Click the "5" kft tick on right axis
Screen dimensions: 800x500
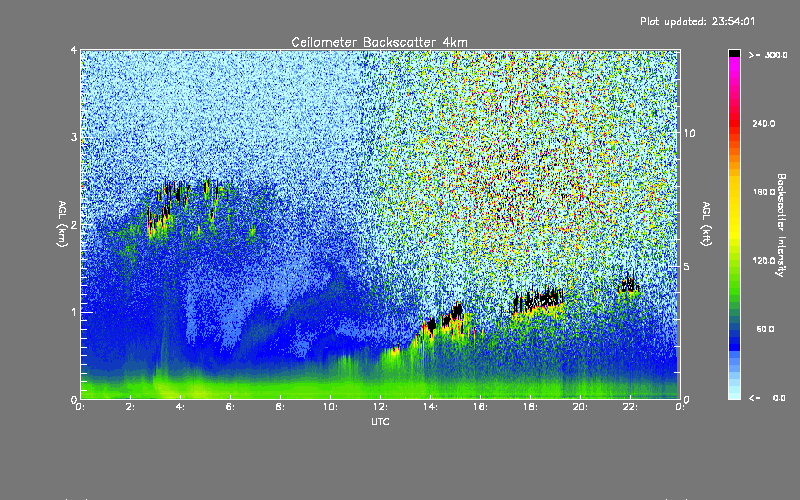[686, 267]
